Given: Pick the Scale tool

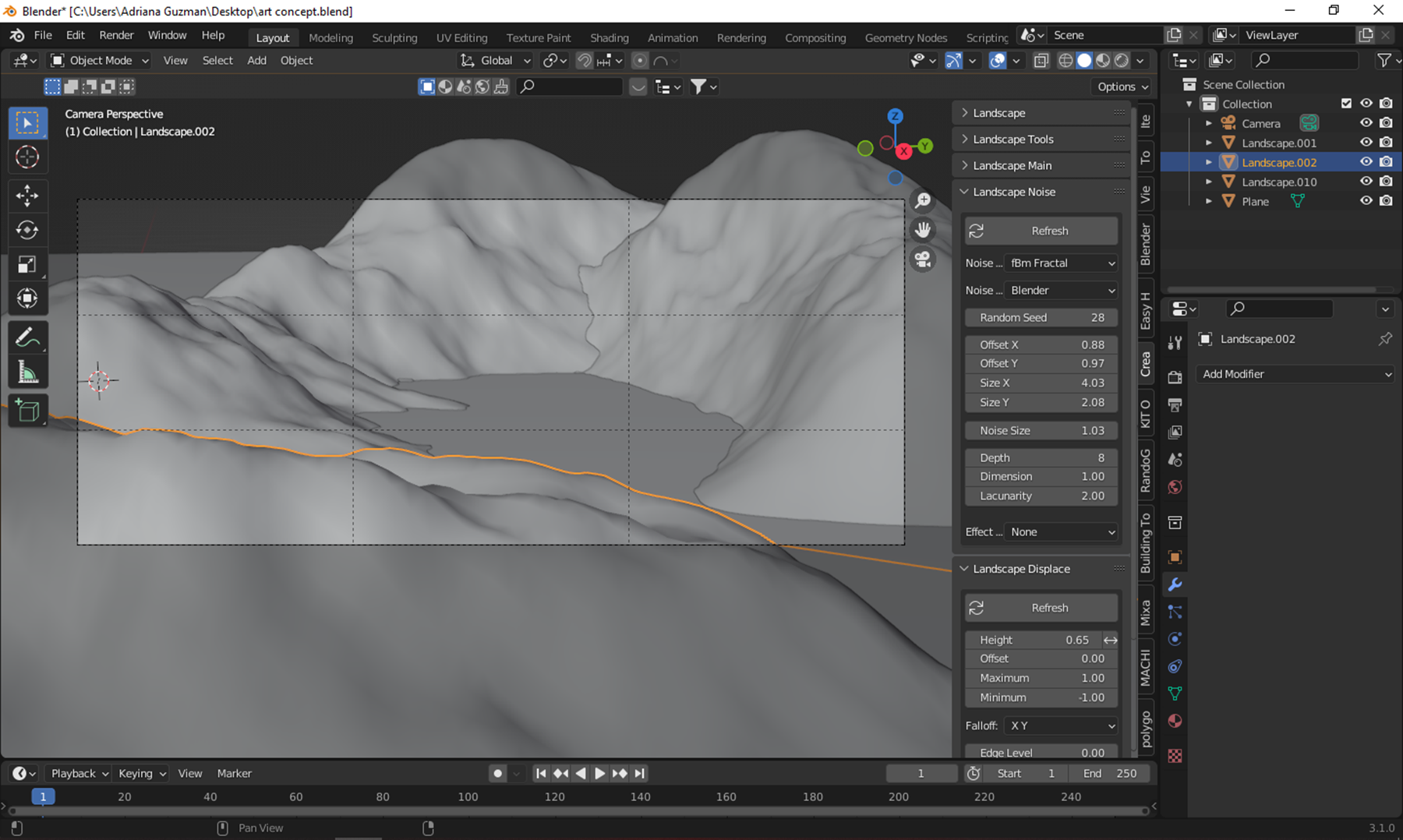Looking at the screenshot, I should (x=27, y=264).
